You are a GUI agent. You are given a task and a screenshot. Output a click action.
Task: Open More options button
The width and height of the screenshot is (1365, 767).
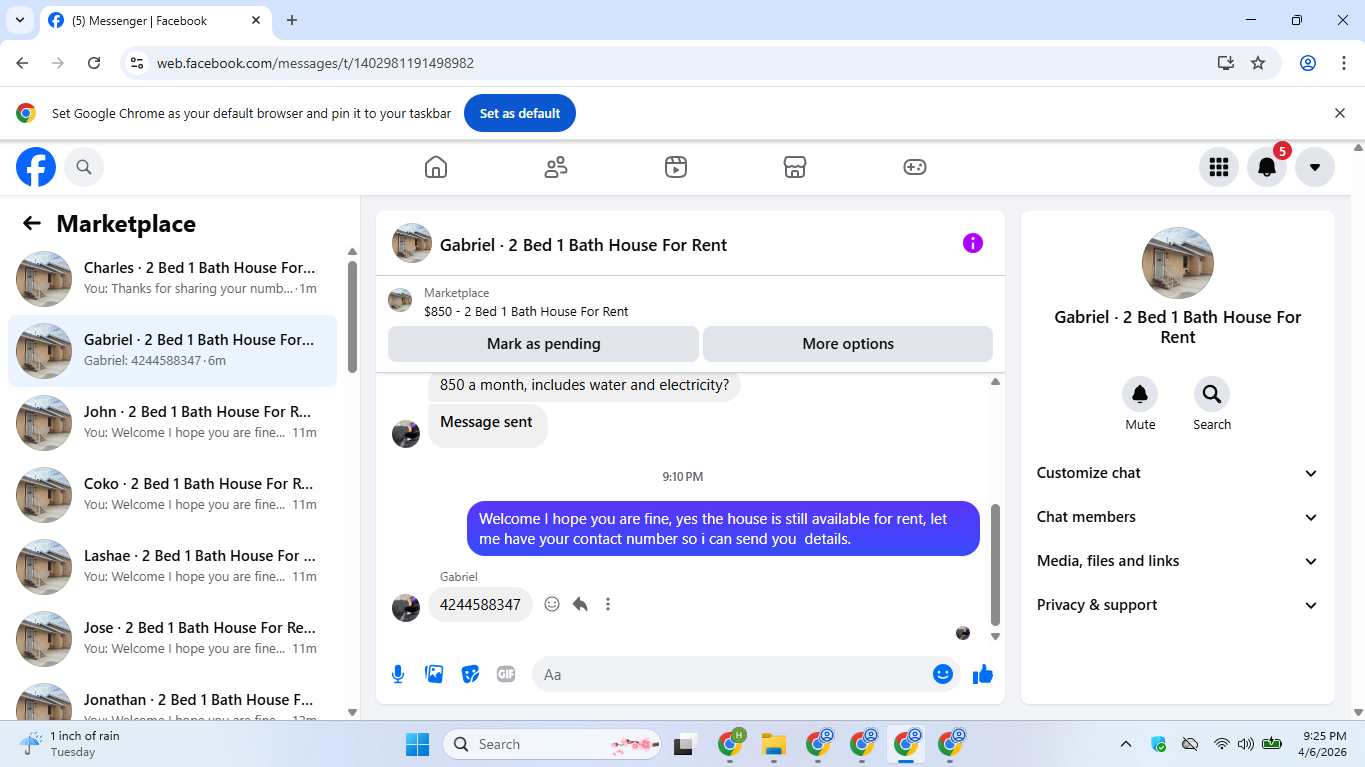[x=848, y=344]
